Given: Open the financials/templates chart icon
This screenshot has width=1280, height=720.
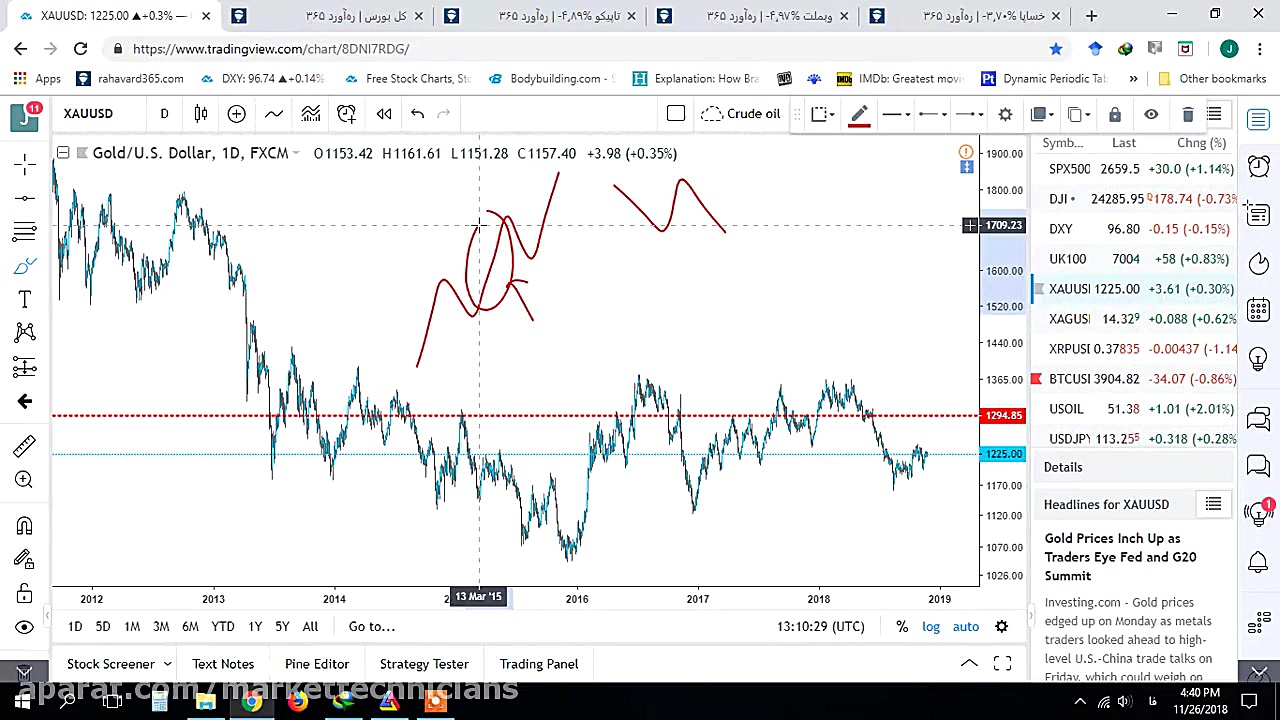Looking at the screenshot, I should [310, 114].
